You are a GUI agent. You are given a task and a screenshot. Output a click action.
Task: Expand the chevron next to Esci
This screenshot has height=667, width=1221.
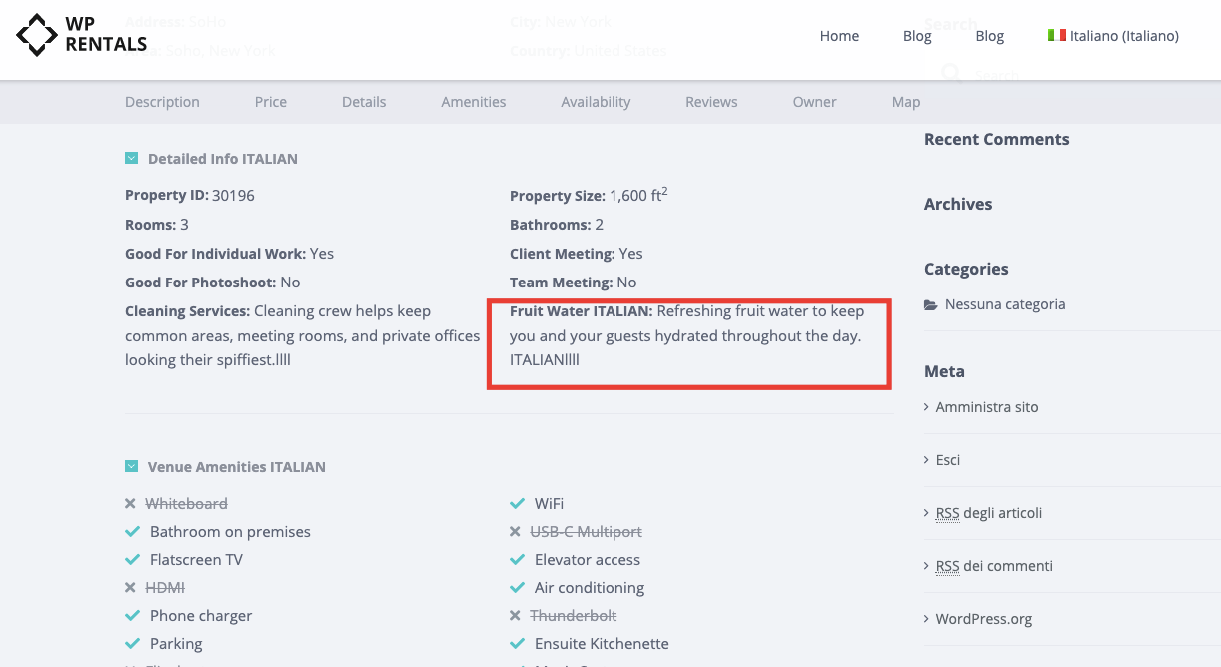pyautogui.click(x=926, y=459)
